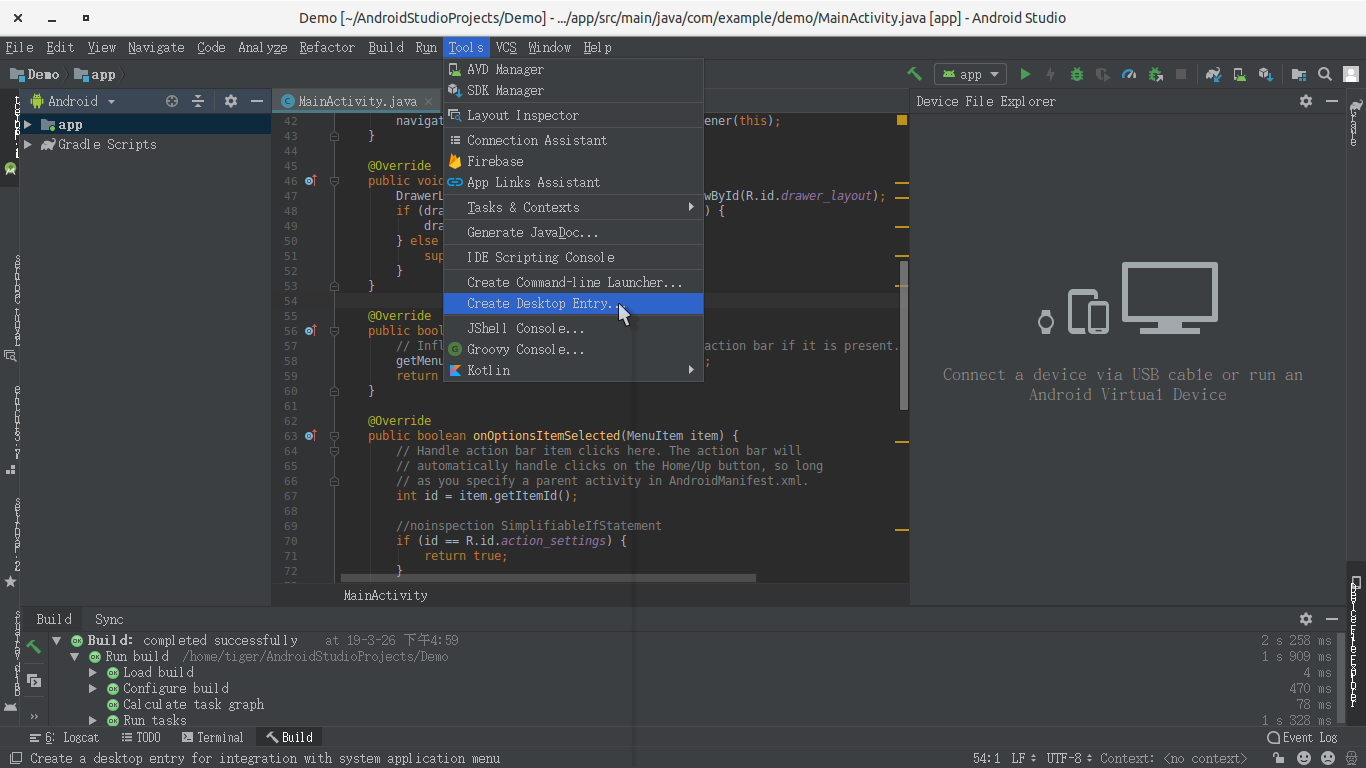The width and height of the screenshot is (1366, 768).
Task: Open Device File Explorer settings gear
Action: coord(1306,101)
